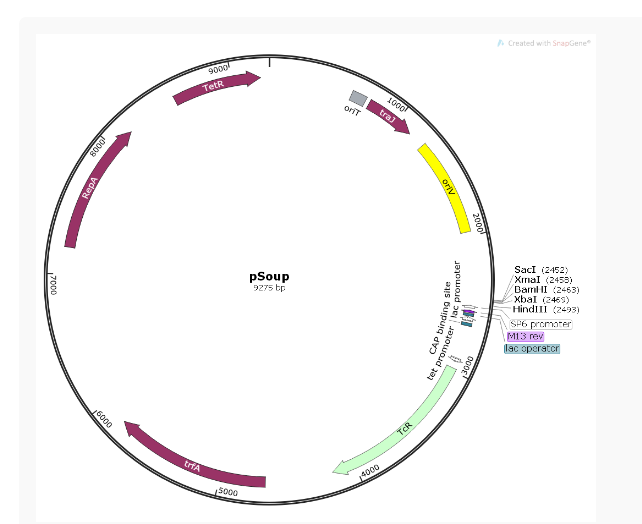Click the XmaI enzyme site label
This screenshot has width=642, height=524.
526,280
